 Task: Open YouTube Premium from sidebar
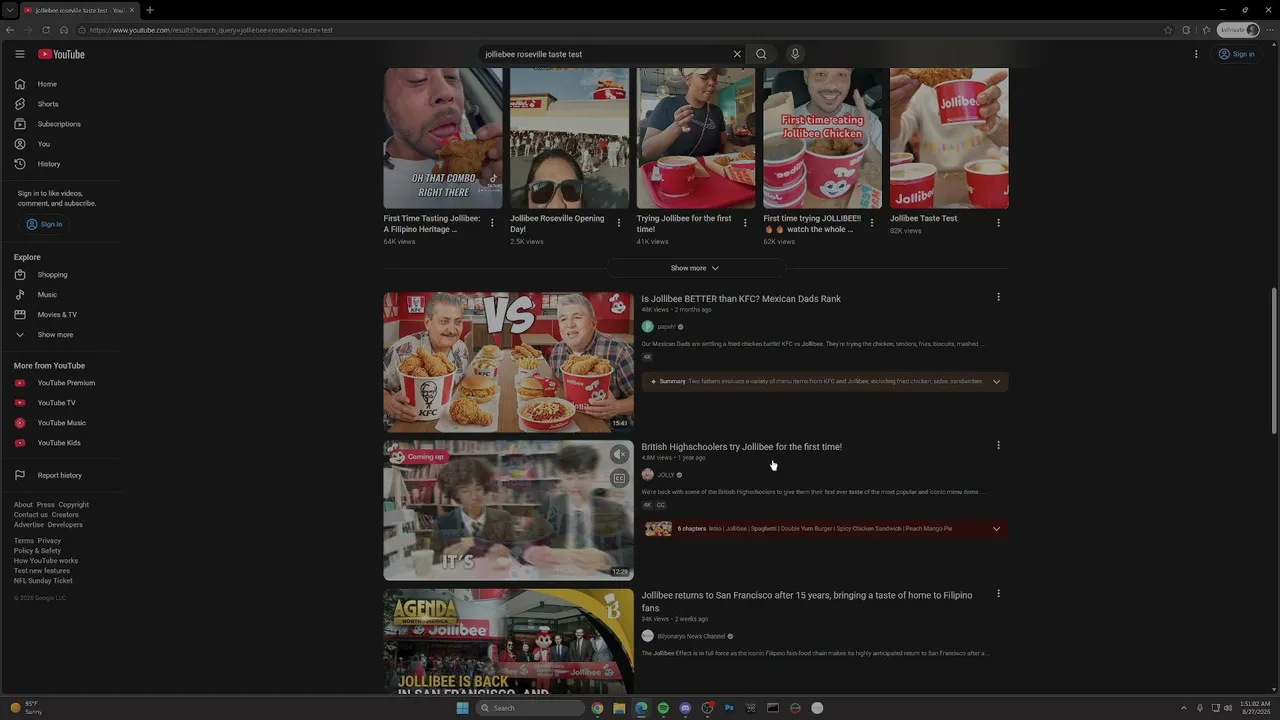point(66,383)
